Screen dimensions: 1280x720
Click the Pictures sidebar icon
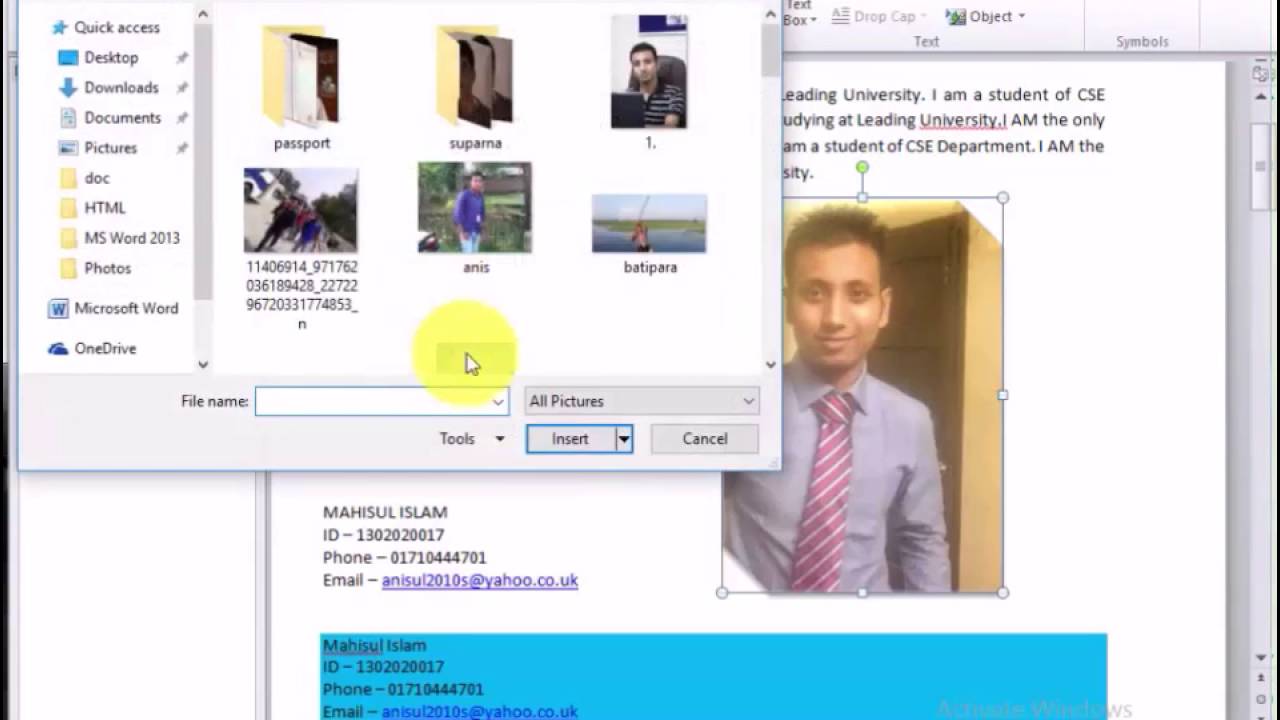tap(68, 147)
